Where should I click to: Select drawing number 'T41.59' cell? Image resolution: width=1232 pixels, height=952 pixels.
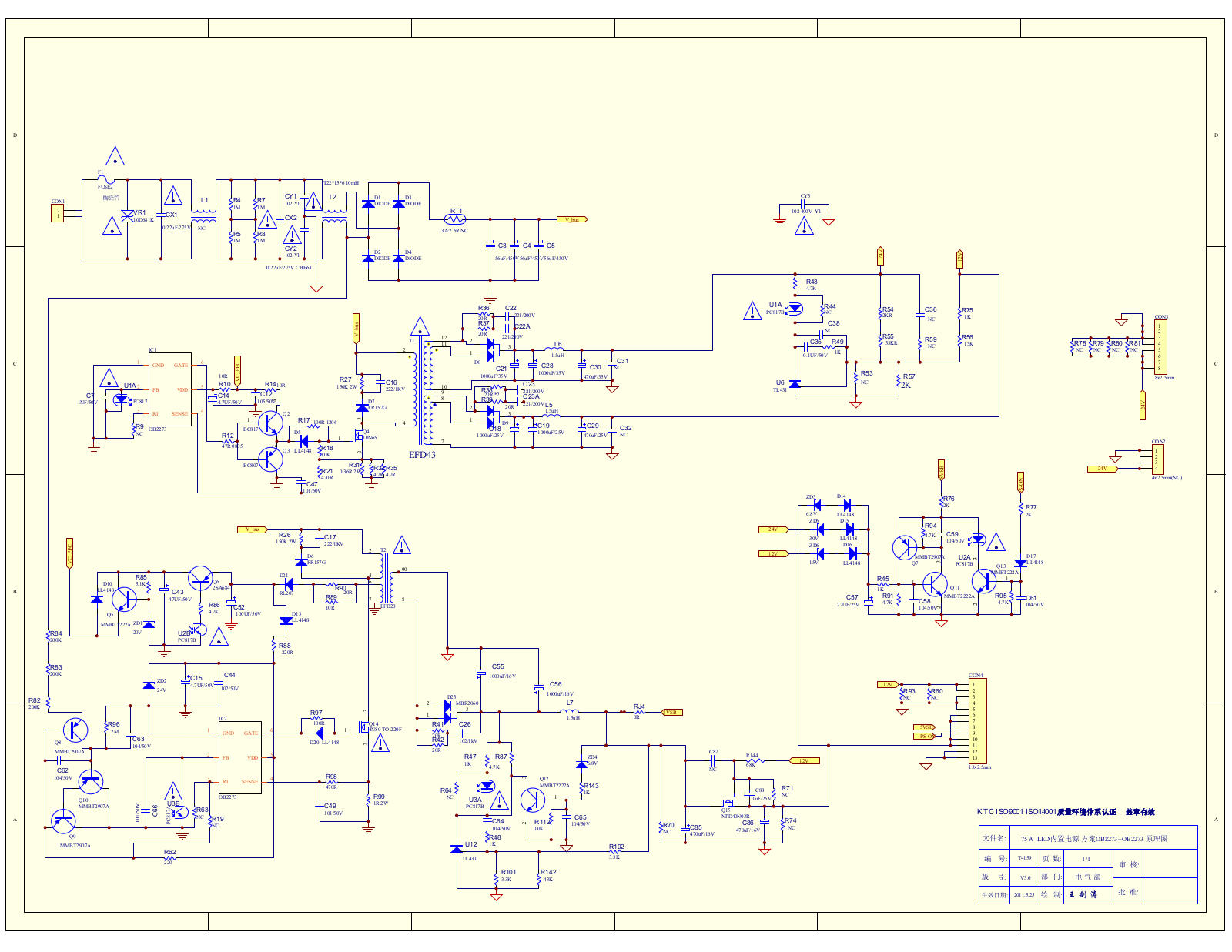pos(1024,858)
